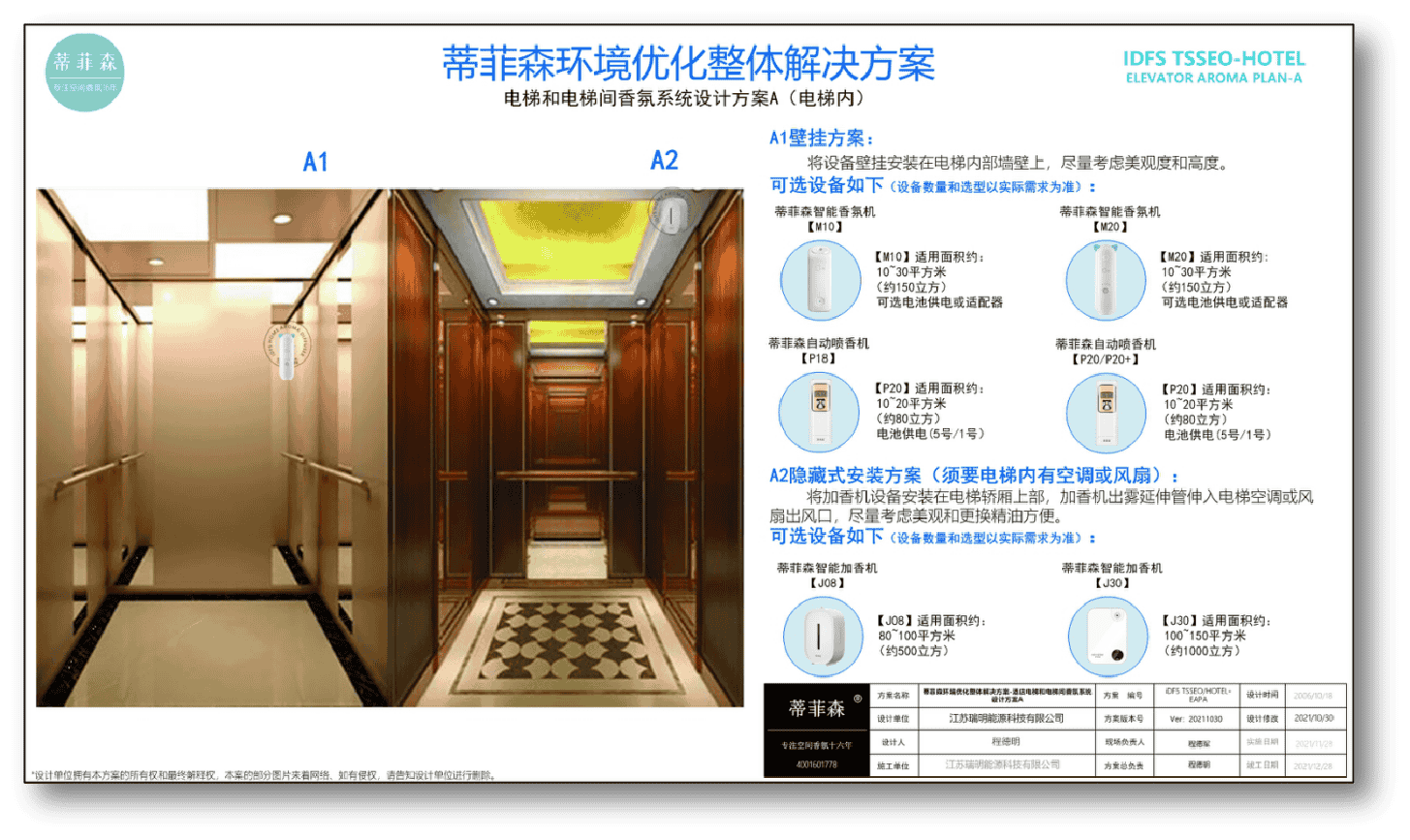
Task: Click the 蒂菲森智能香氛机【M10】 label
Action: [x=825, y=219]
